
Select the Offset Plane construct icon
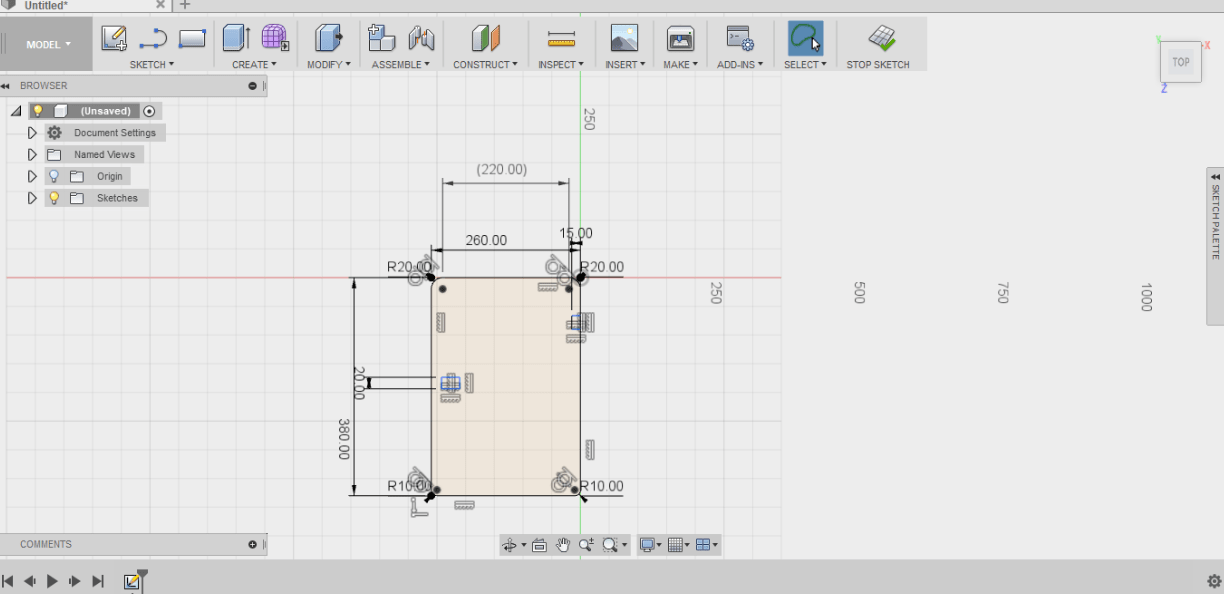(x=485, y=39)
